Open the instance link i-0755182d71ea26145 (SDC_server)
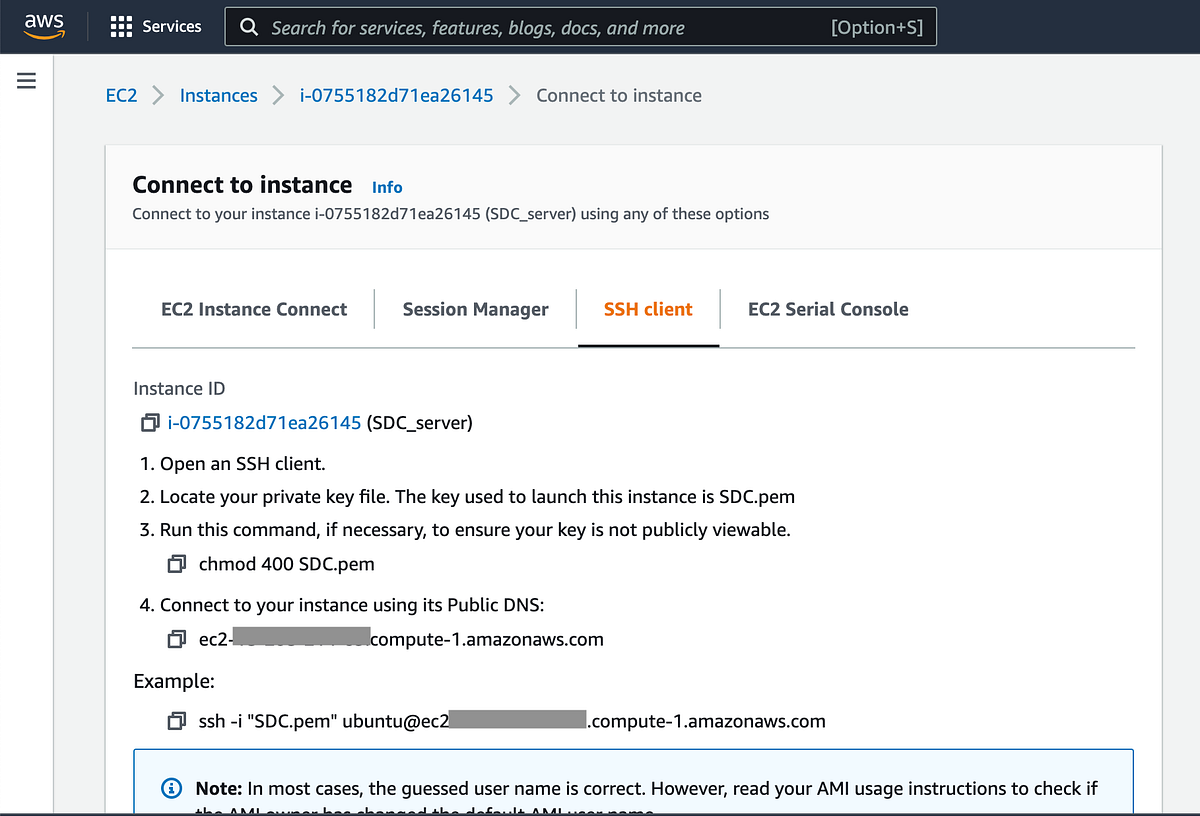This screenshot has height=816, width=1200. click(263, 422)
